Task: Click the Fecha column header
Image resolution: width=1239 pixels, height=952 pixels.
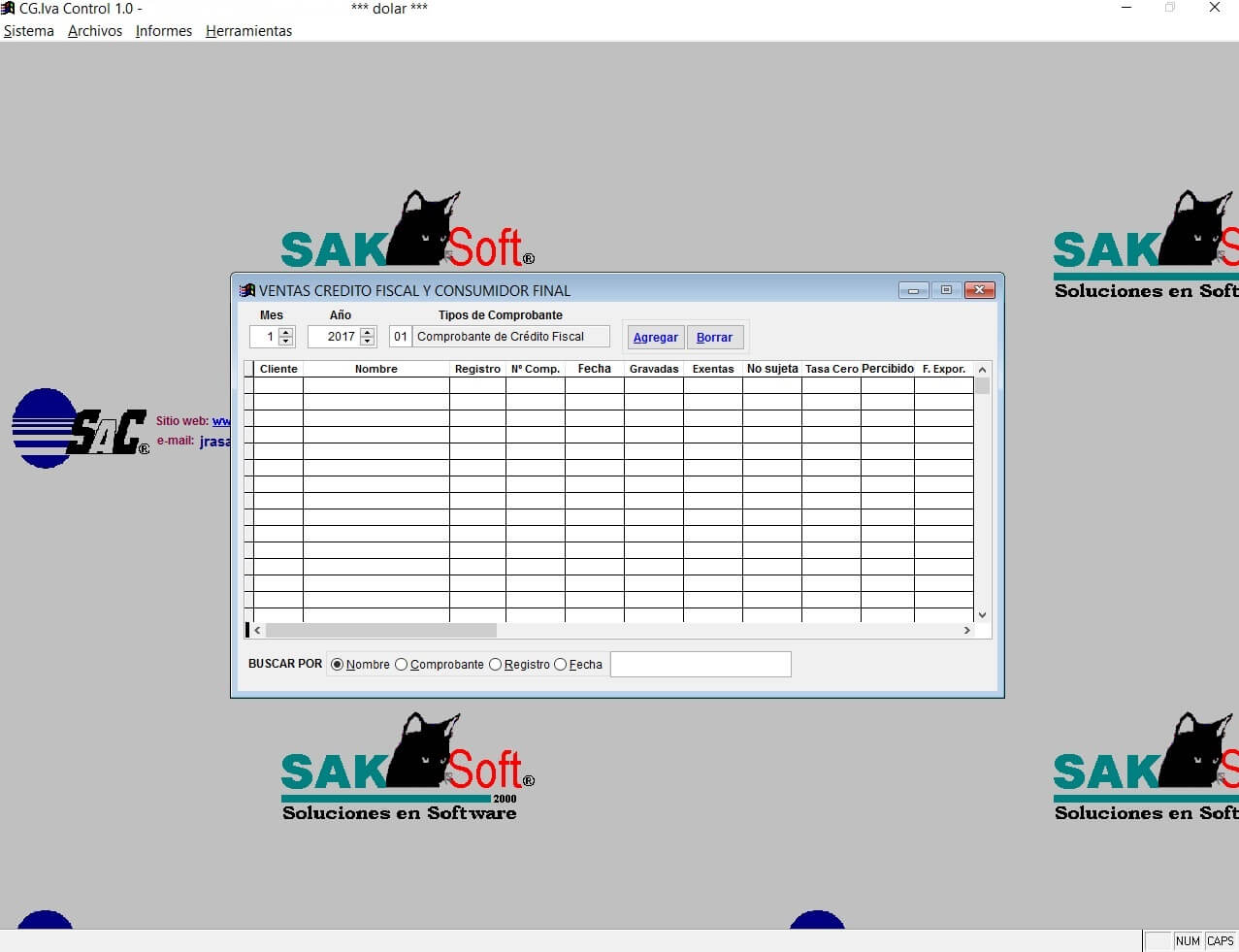Action: [595, 369]
